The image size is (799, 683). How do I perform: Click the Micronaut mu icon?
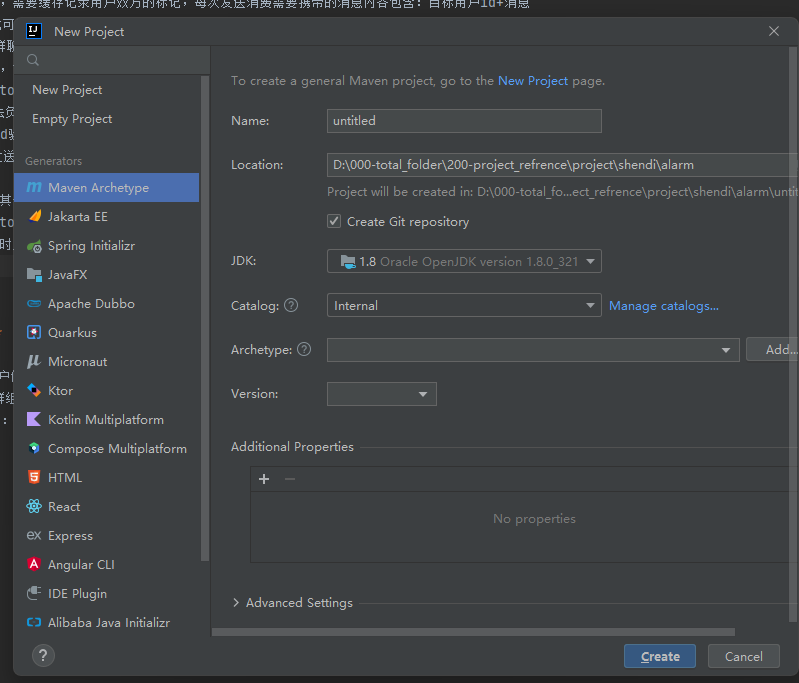(x=34, y=362)
